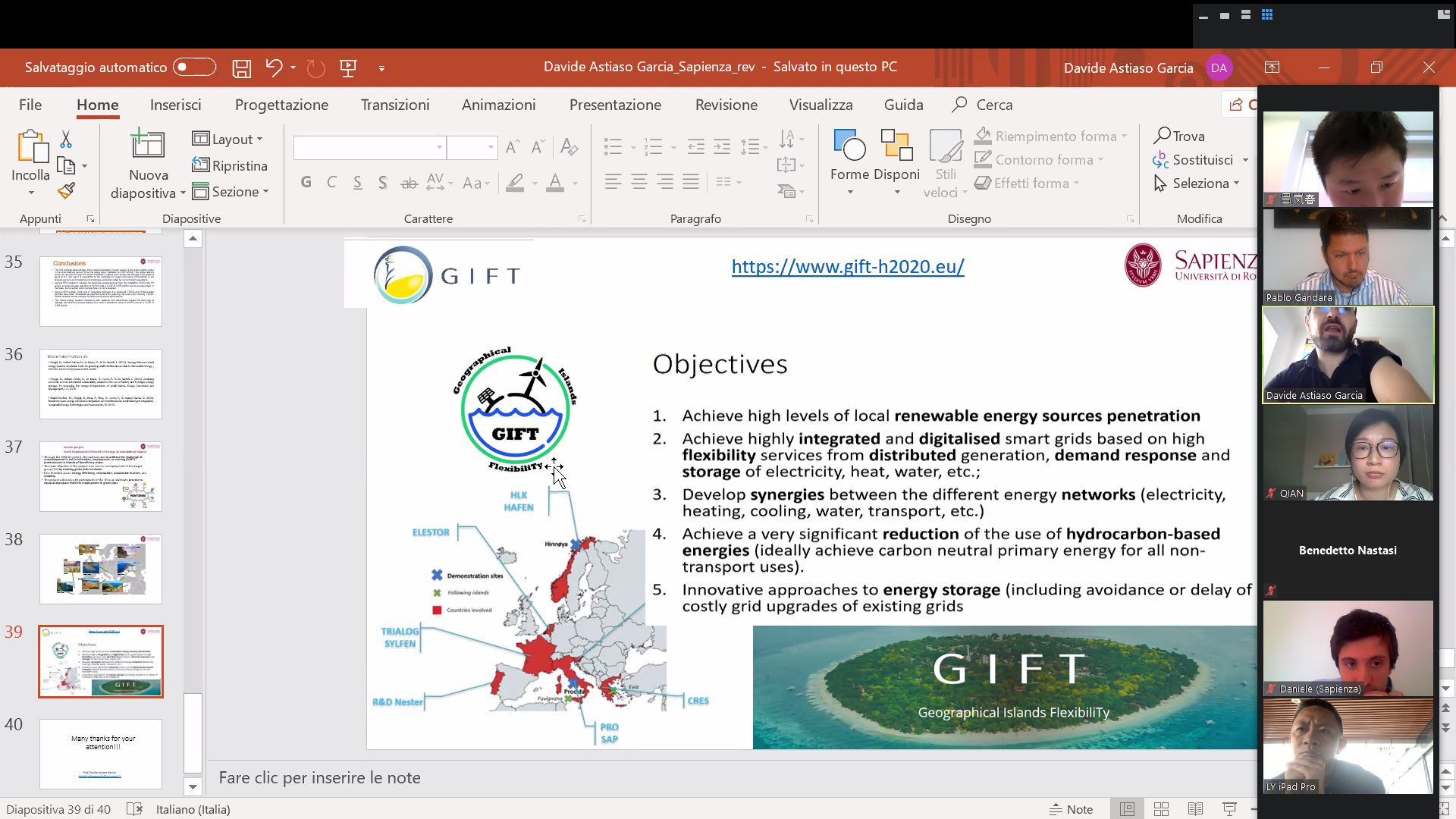Click the Format Painter brush icon
The height and width of the screenshot is (819, 1456).
click(x=66, y=190)
